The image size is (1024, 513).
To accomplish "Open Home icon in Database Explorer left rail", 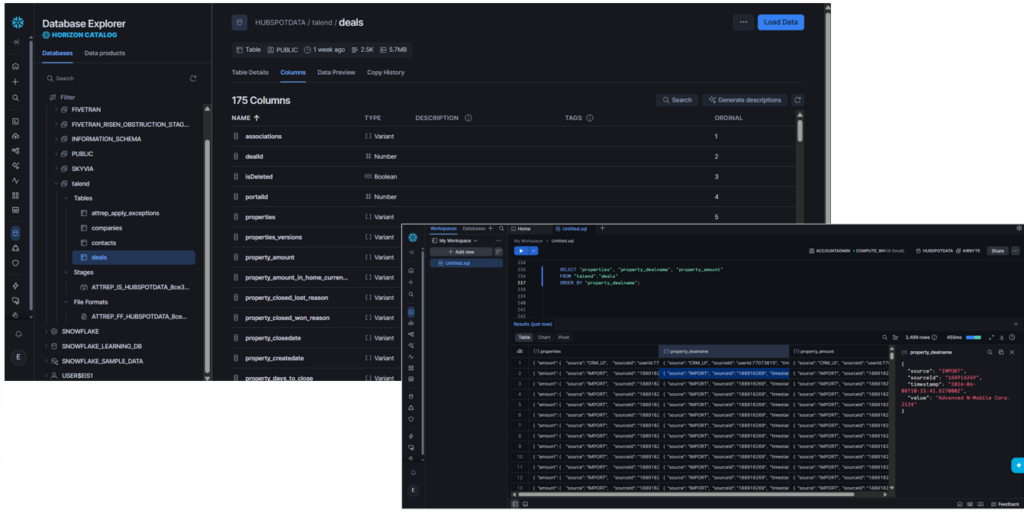I will 16,66.
